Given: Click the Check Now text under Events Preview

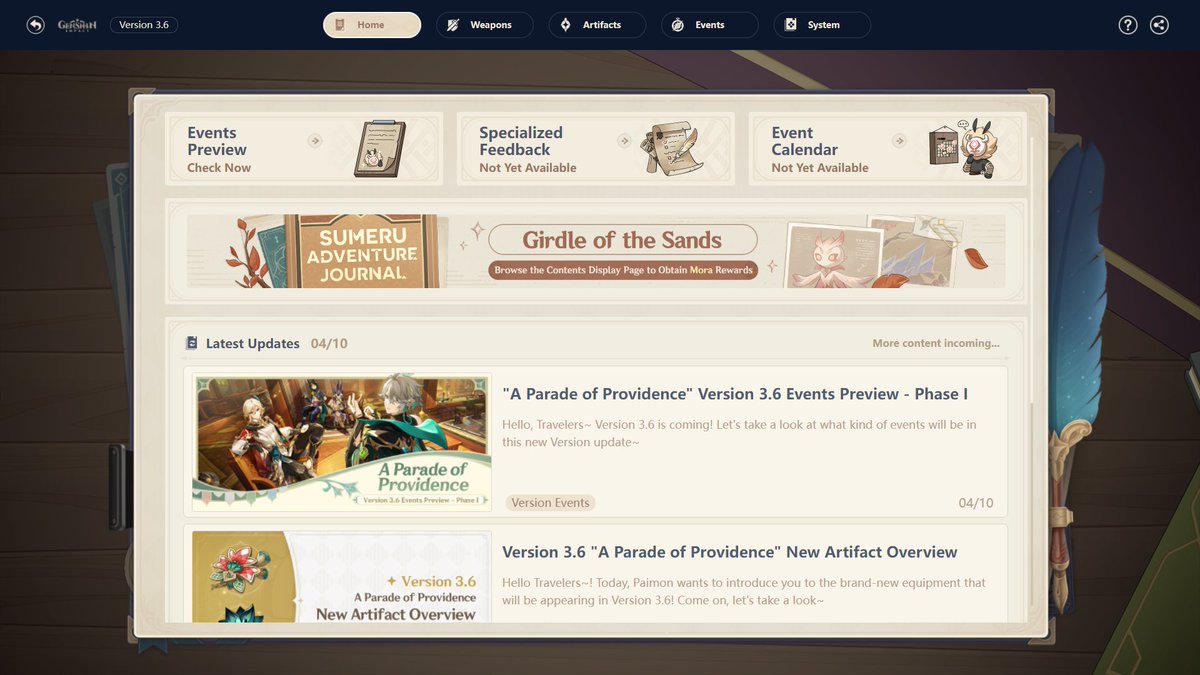Looking at the screenshot, I should point(219,168).
